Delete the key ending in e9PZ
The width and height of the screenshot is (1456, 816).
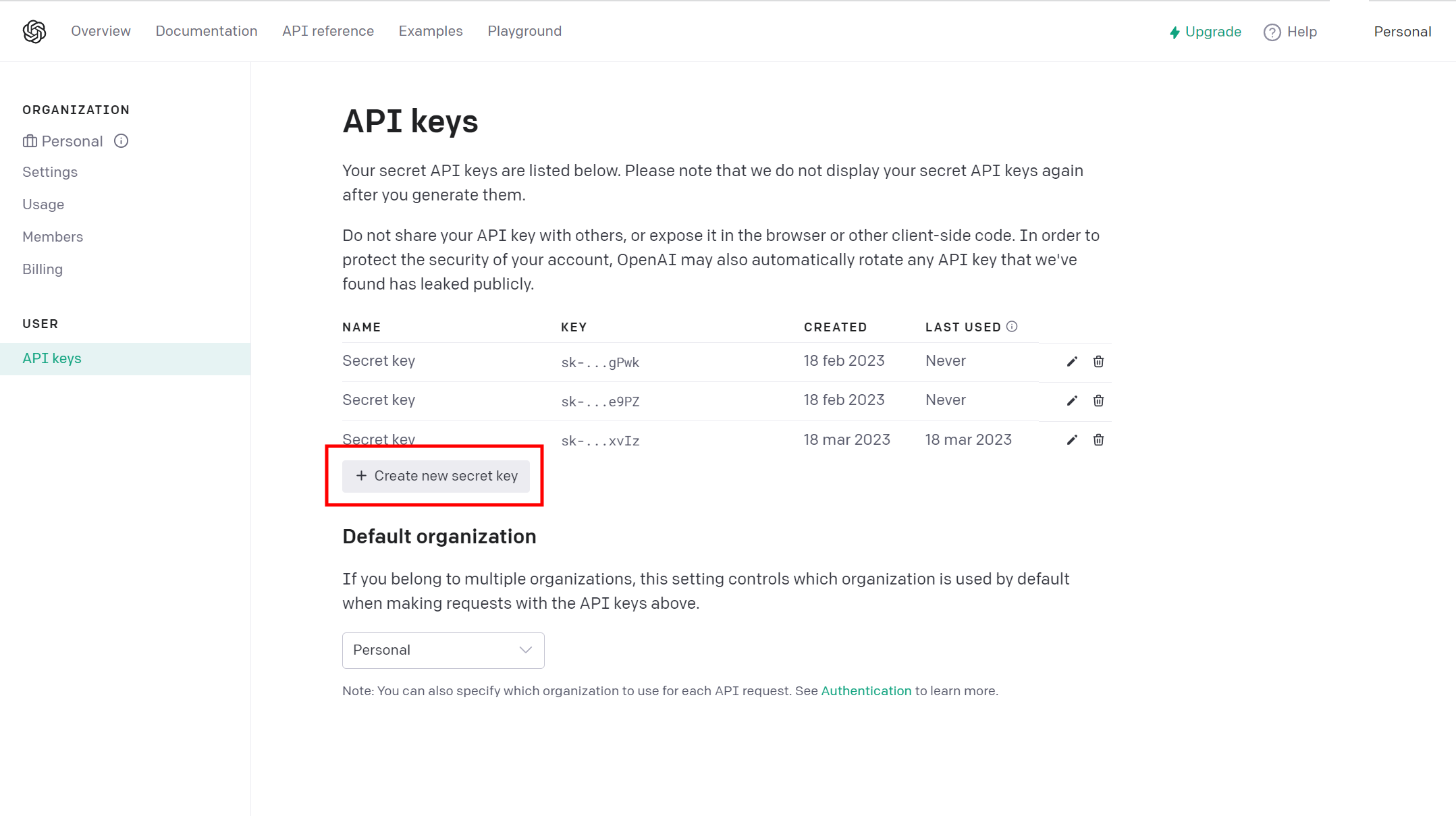click(1098, 400)
